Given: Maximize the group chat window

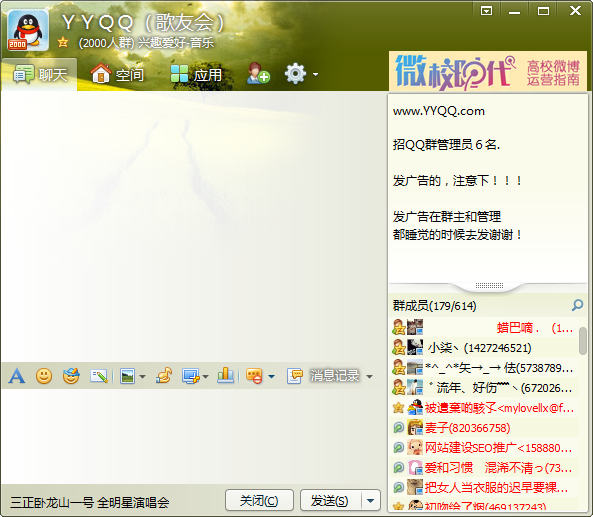Looking at the screenshot, I should (x=543, y=11).
